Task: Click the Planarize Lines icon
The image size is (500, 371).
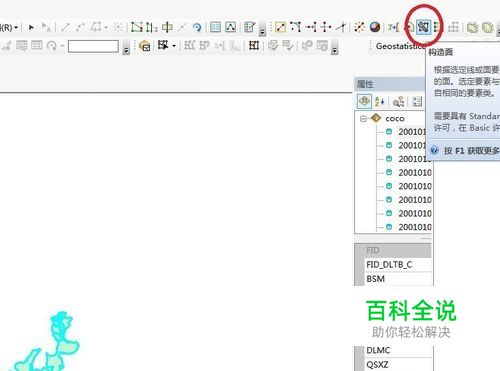Action: [453, 27]
